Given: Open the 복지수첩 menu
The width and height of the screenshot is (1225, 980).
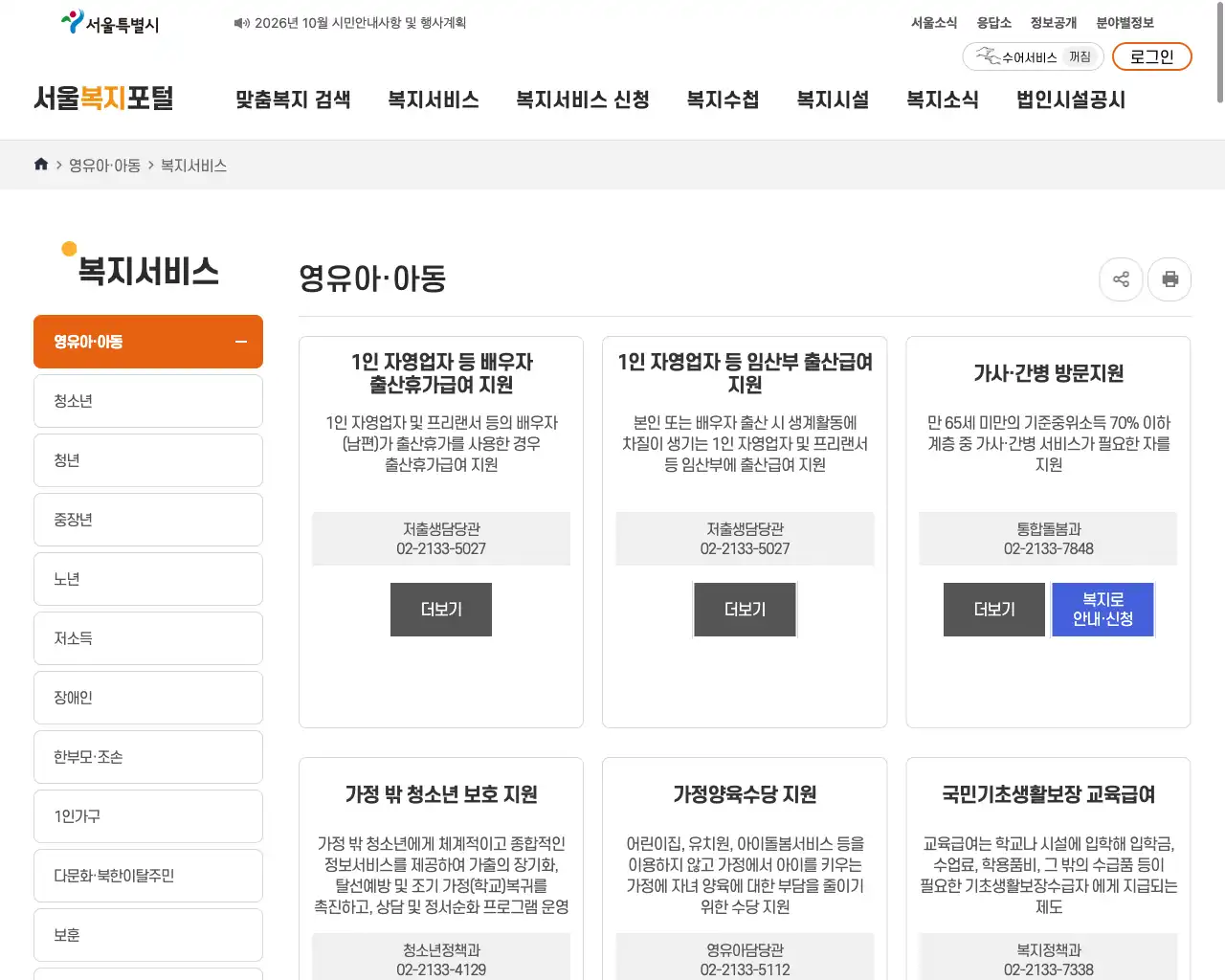Looking at the screenshot, I should tap(723, 100).
